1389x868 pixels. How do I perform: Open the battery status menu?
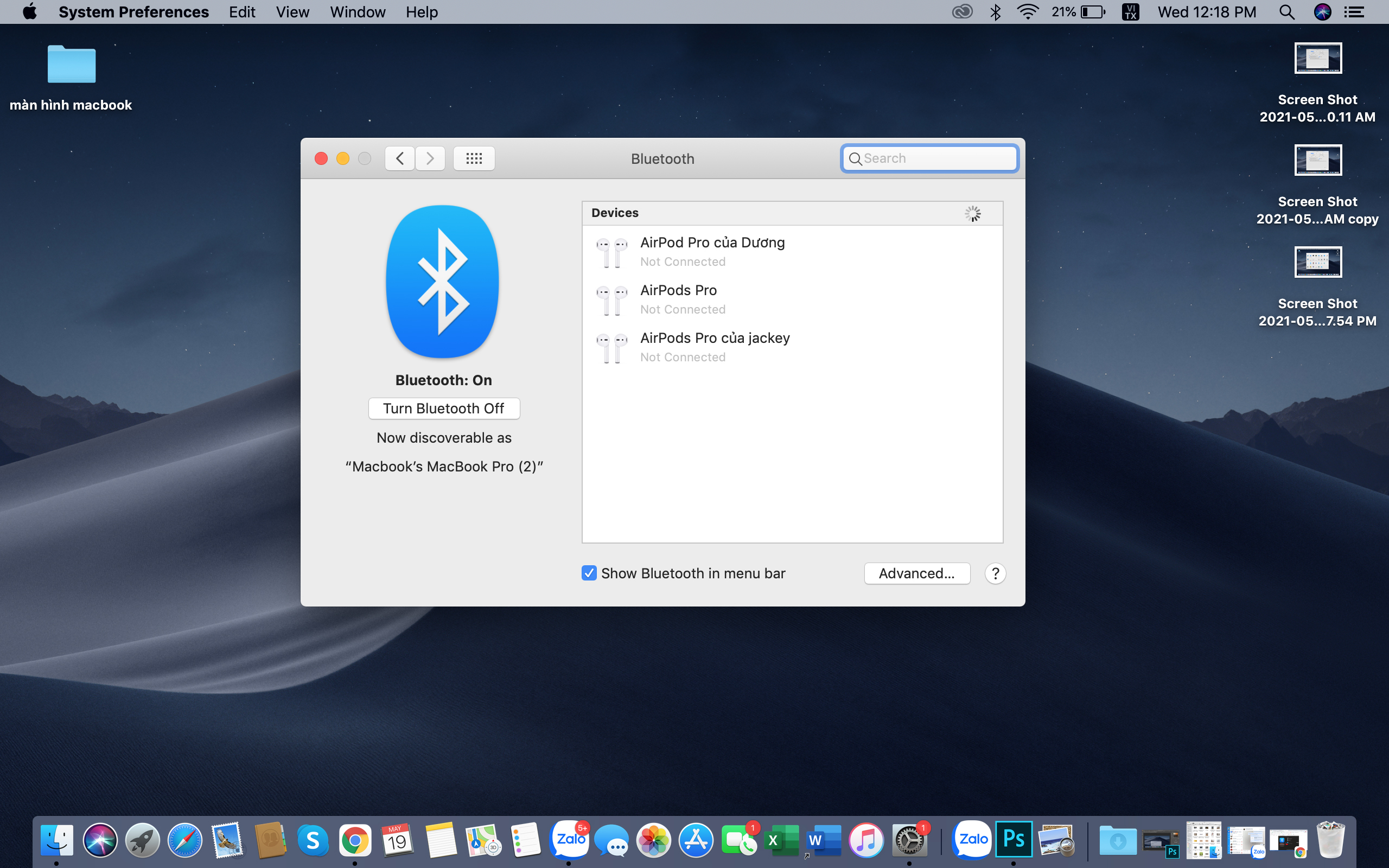(1079, 12)
